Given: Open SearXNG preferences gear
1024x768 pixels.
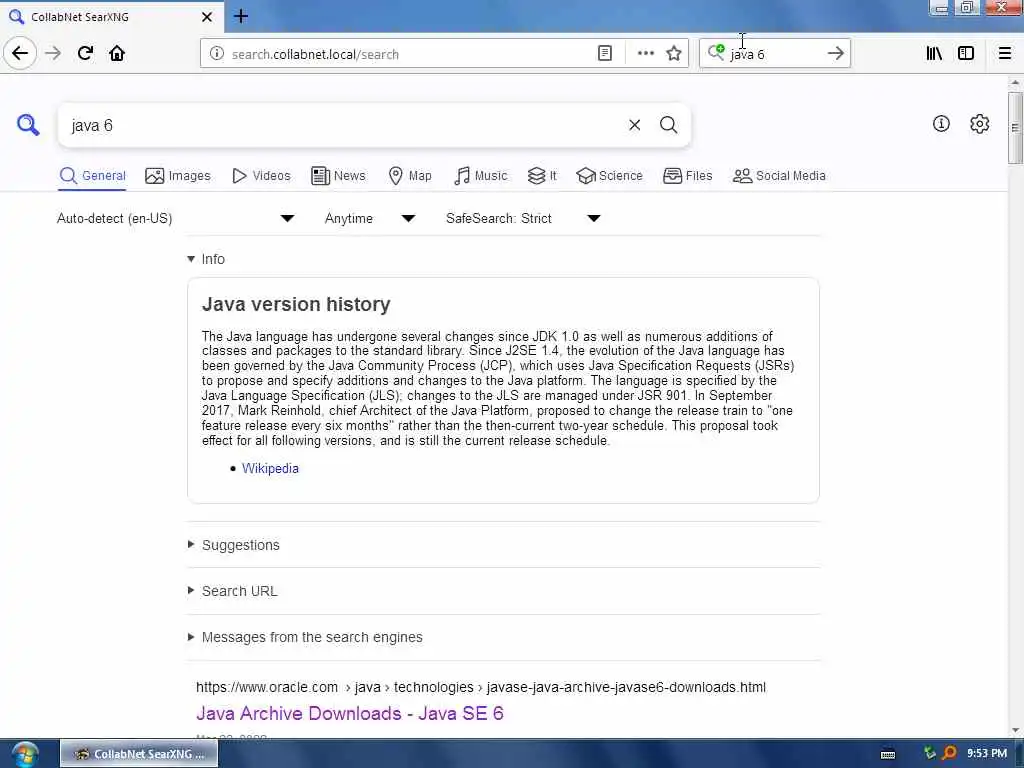Looking at the screenshot, I should 980,123.
